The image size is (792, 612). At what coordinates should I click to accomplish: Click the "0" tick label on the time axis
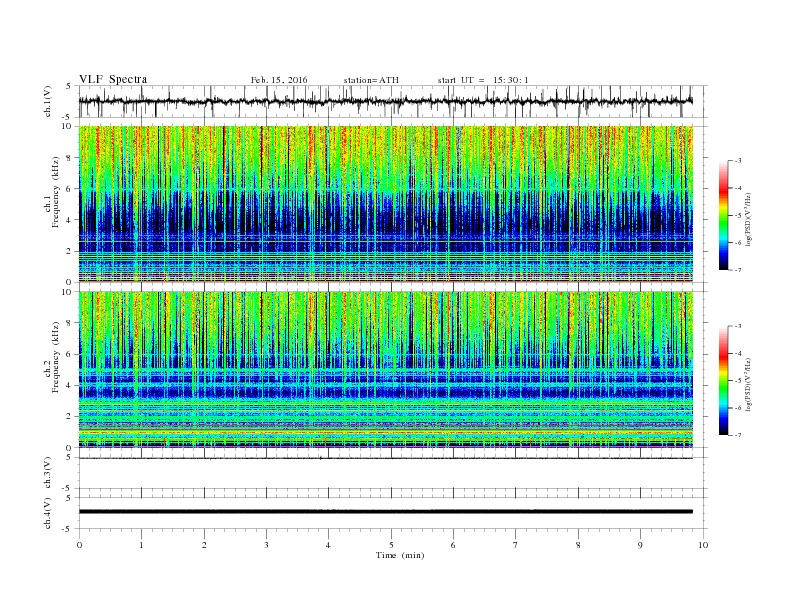(79, 545)
